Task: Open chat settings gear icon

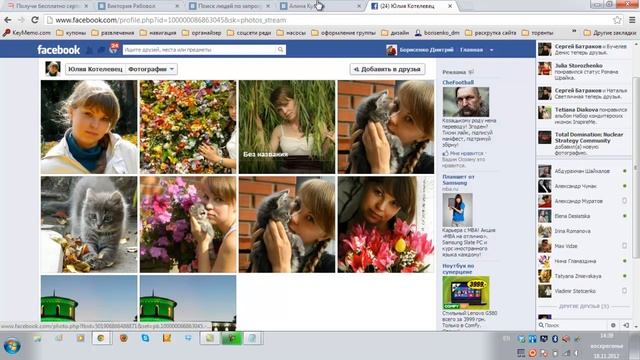Action: click(613, 325)
